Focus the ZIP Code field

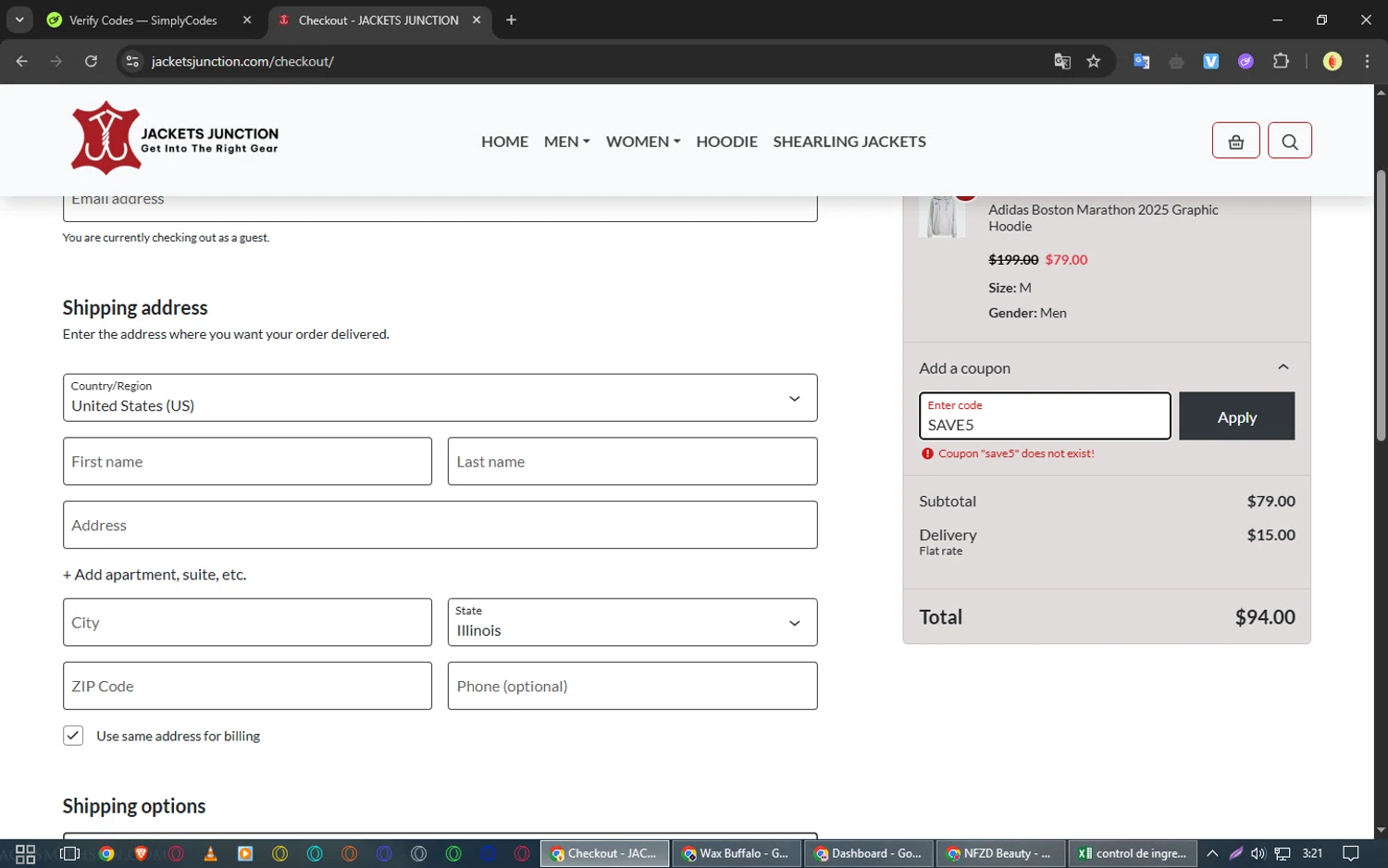[x=247, y=686]
